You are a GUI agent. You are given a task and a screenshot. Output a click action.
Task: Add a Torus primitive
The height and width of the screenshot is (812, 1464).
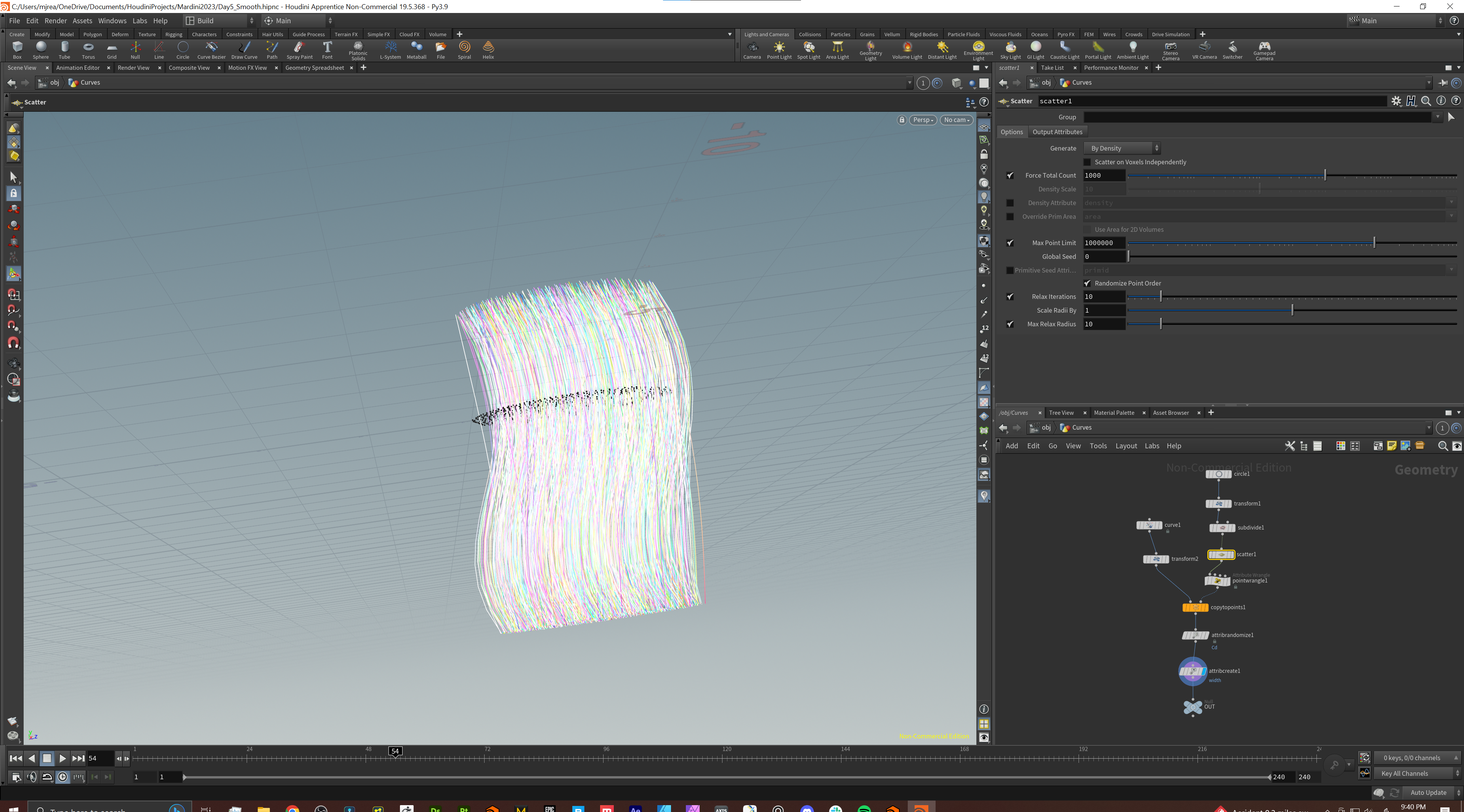[88, 50]
